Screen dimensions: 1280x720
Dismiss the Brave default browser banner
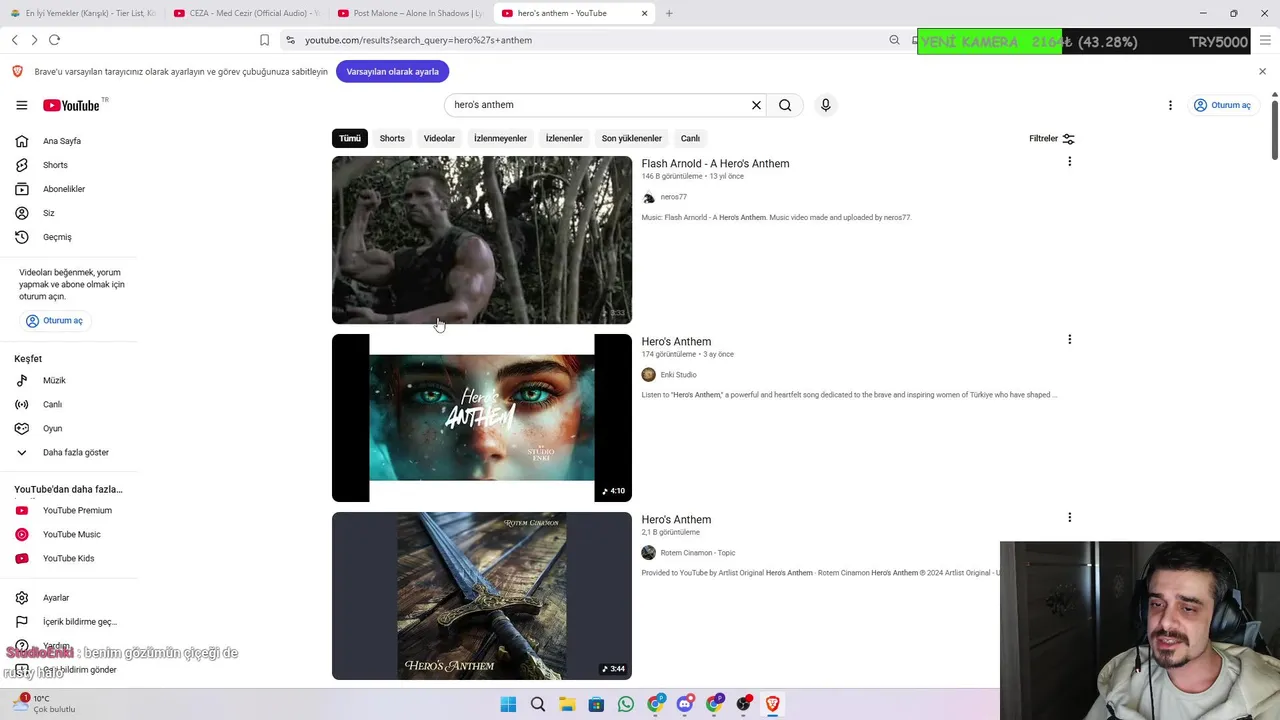pyautogui.click(x=1262, y=71)
